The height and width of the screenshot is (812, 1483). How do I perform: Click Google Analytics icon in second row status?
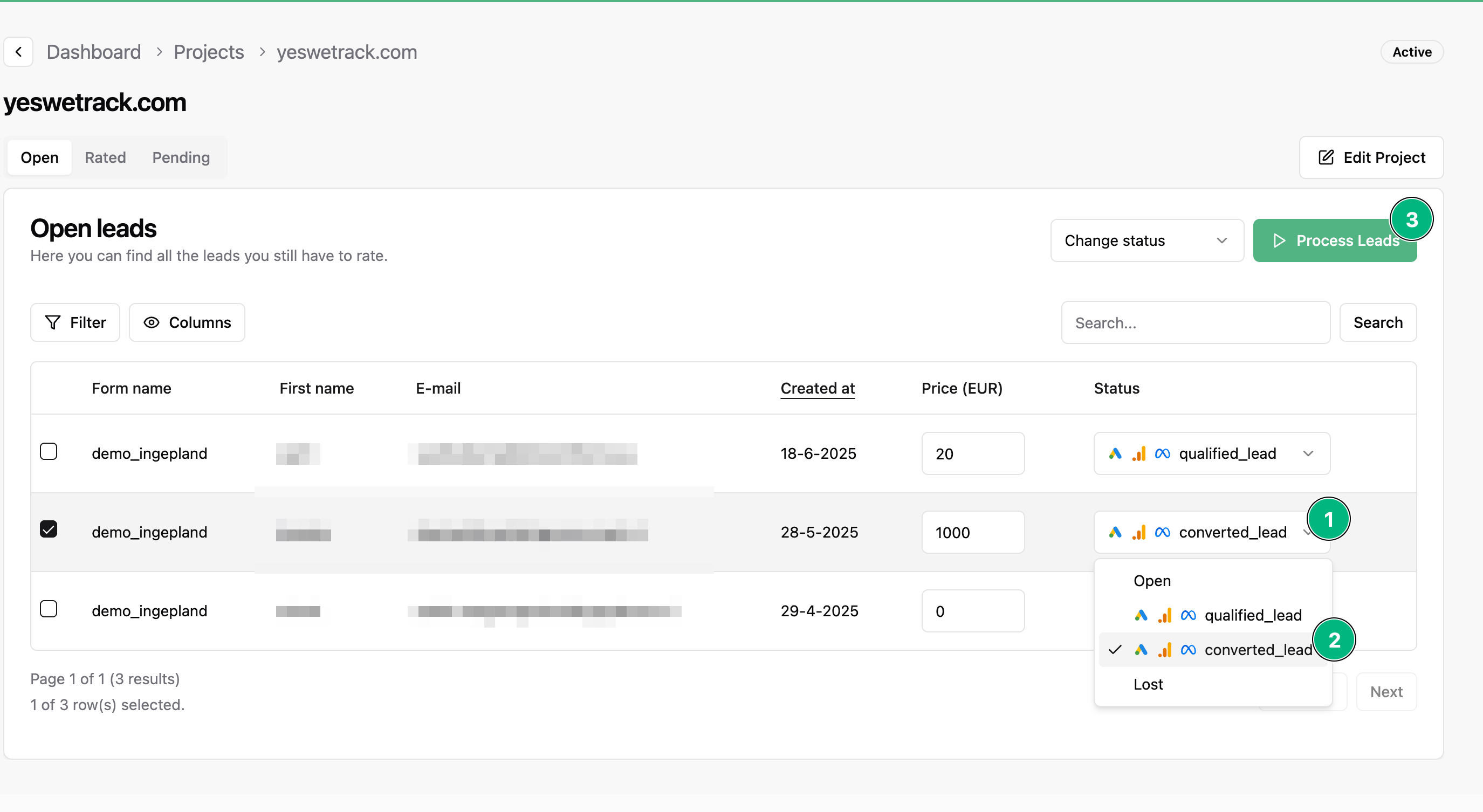pos(1139,532)
